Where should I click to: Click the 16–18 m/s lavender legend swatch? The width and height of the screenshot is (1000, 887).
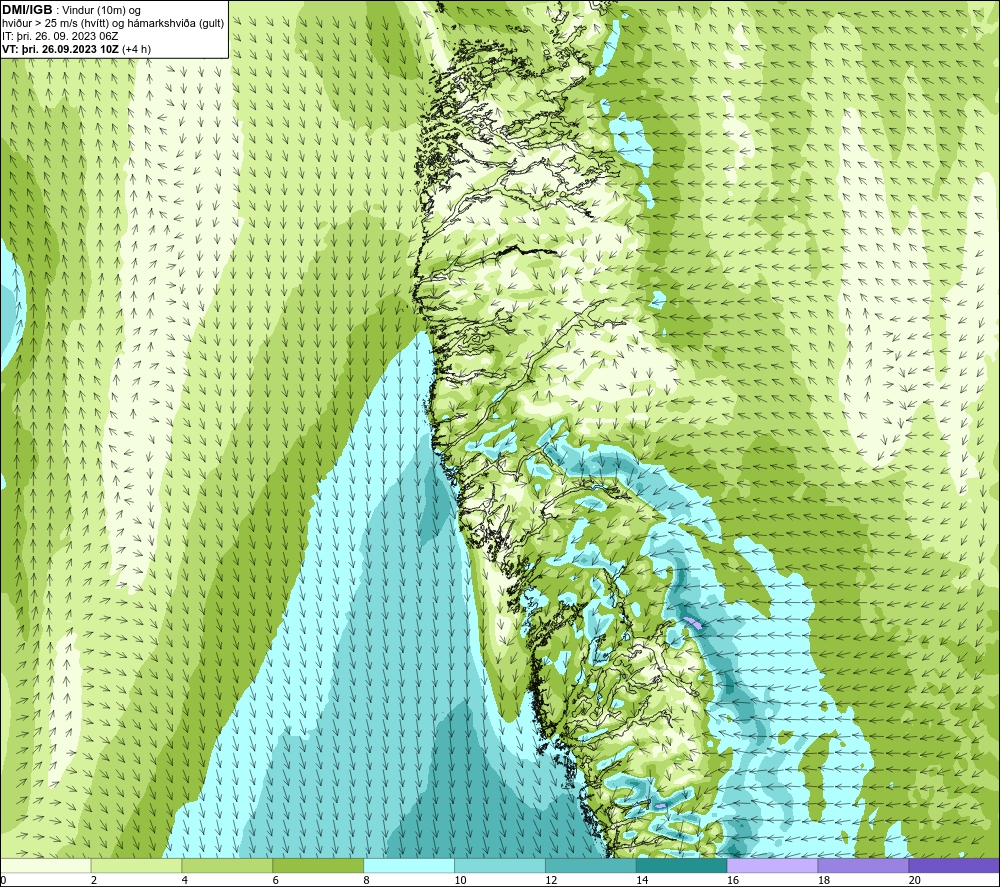click(772, 865)
